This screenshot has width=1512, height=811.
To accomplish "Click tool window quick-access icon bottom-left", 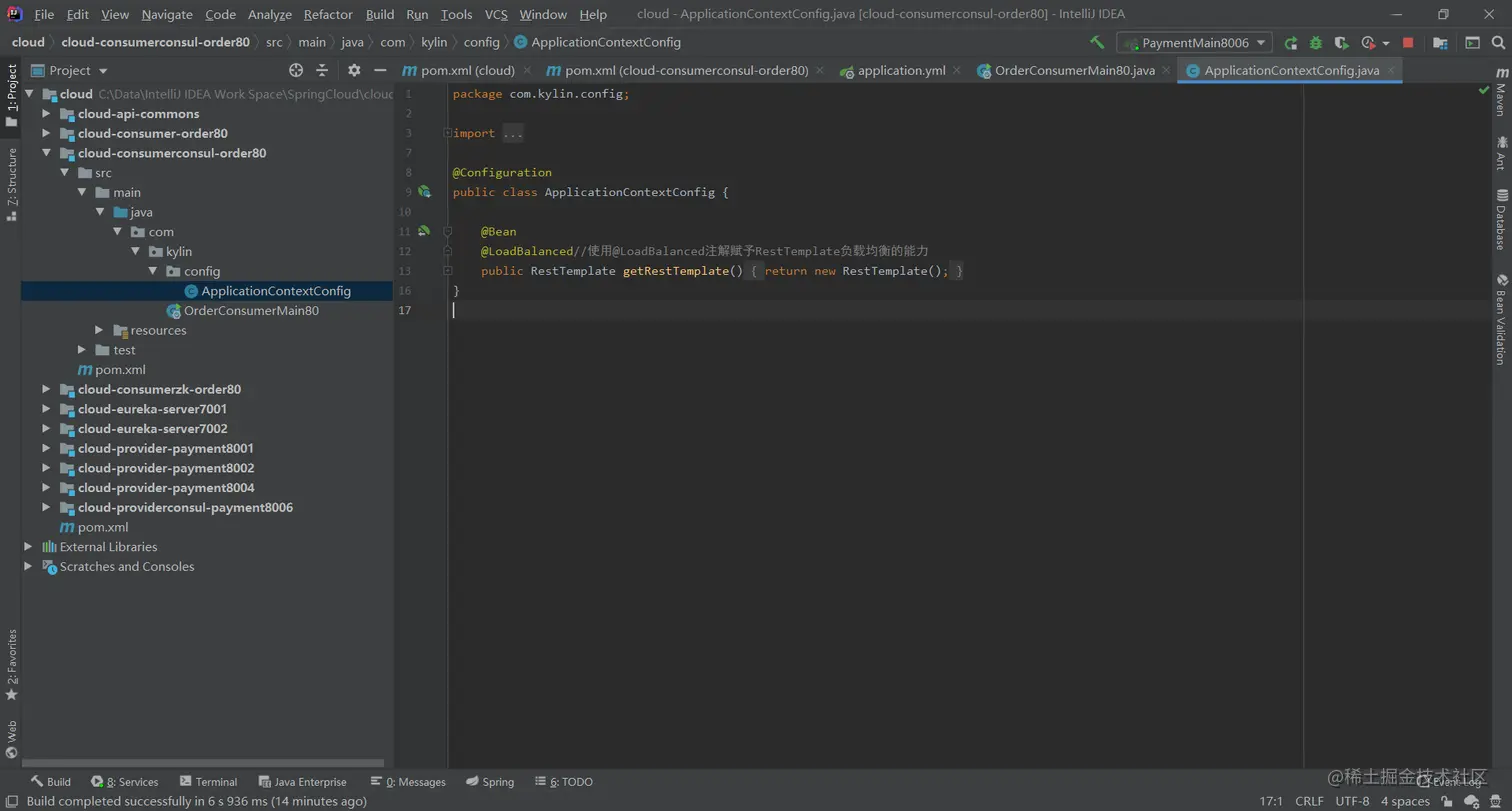I will point(11,801).
